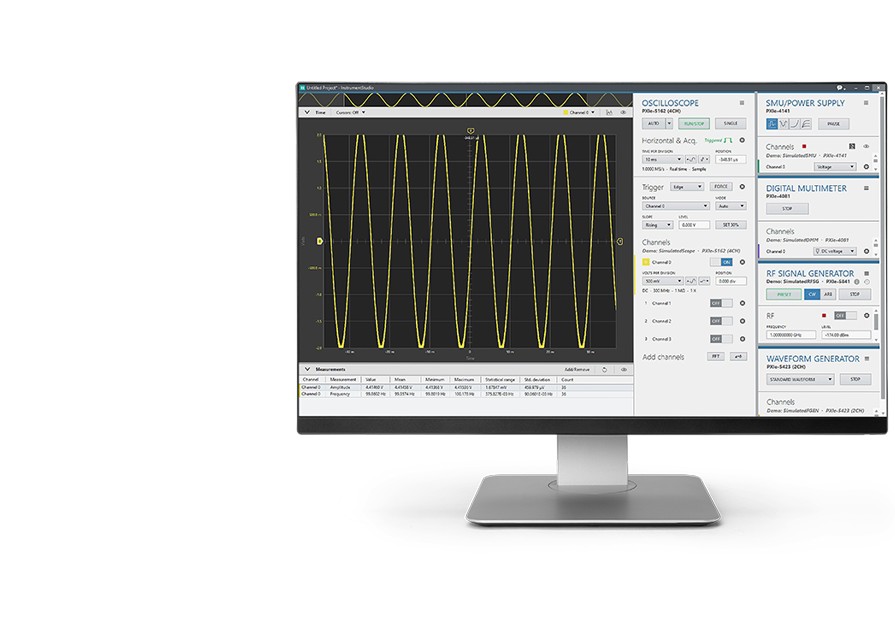Enable oscilloscope Channel 2 toggle
895x636 pixels.
click(719, 321)
